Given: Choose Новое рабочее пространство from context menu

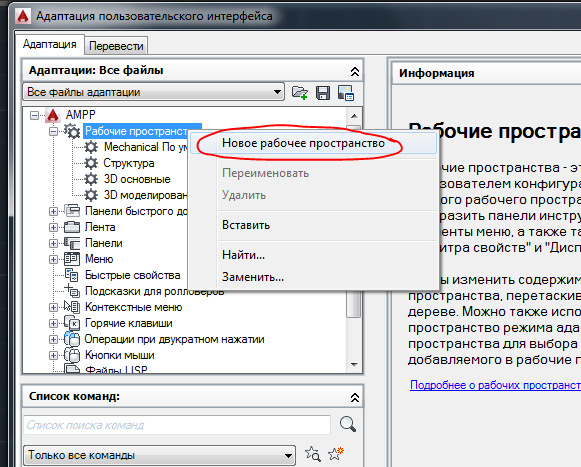Looking at the screenshot, I should click(x=313, y=143).
